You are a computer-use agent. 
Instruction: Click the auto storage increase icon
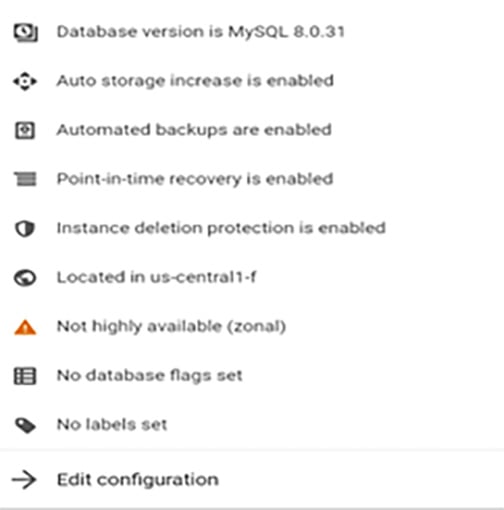[25, 81]
